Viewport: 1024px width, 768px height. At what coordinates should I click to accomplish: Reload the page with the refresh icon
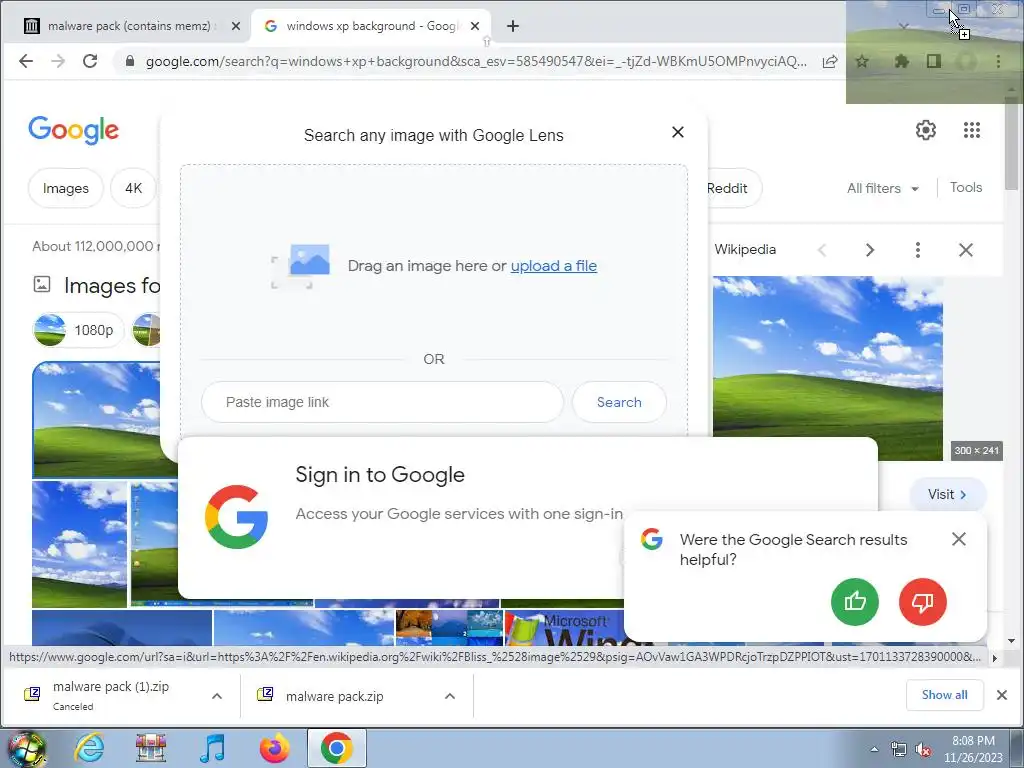(90, 61)
